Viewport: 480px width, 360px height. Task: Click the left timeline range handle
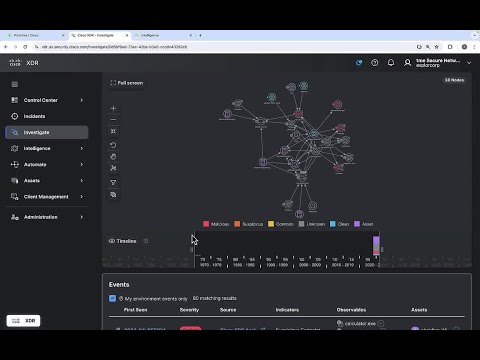191,249
